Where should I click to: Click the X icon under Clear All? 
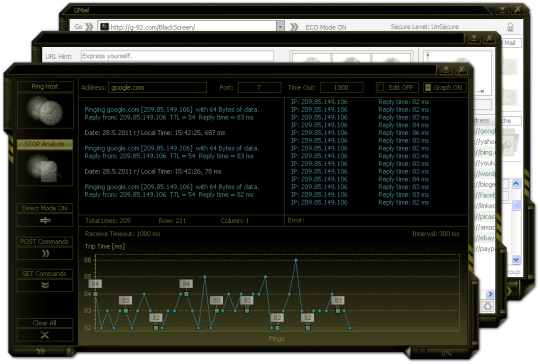tap(45, 334)
